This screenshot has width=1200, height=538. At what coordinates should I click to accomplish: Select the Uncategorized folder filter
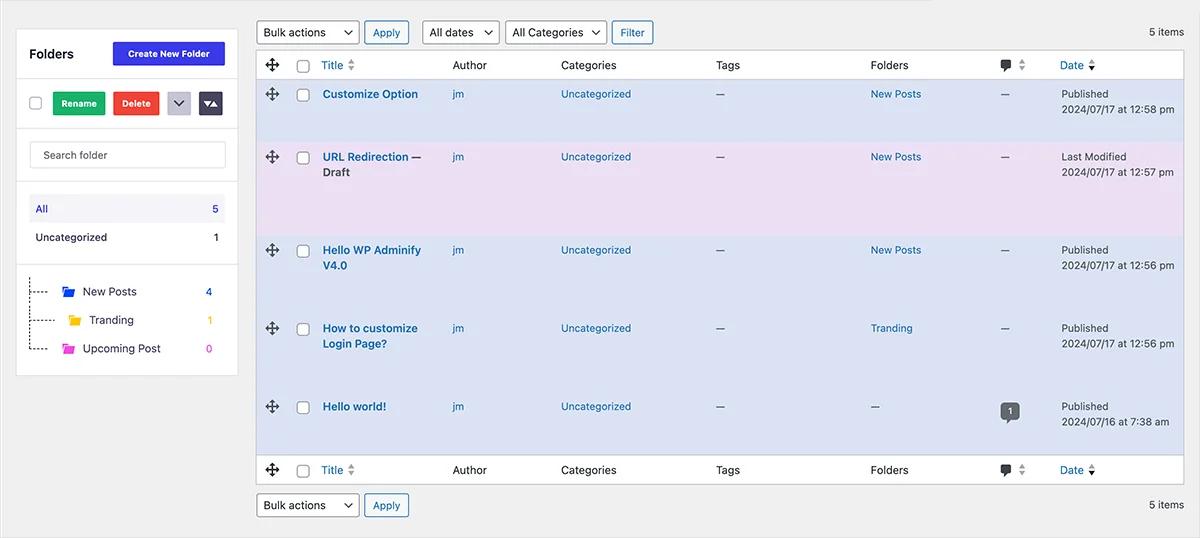(127, 238)
